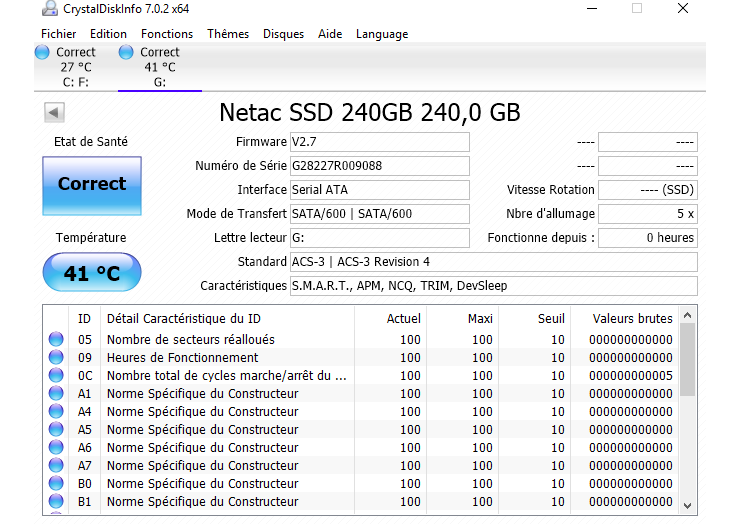Click the transfer mode field SATA/600 | SATA/600
740x524 pixels.
tap(379, 214)
